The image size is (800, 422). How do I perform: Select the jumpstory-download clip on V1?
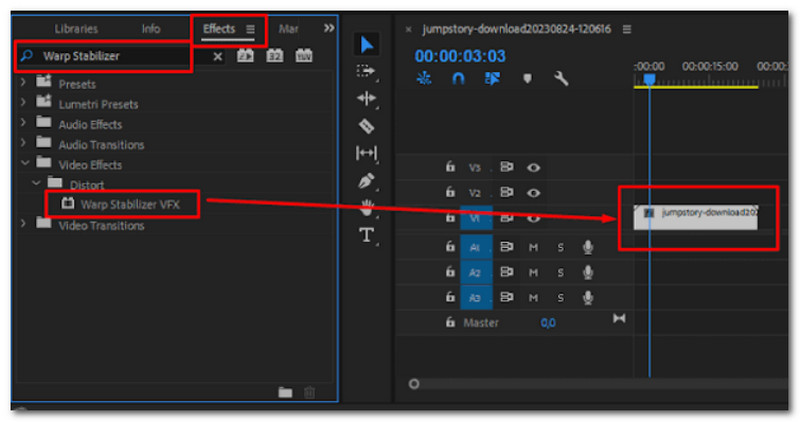point(695,217)
